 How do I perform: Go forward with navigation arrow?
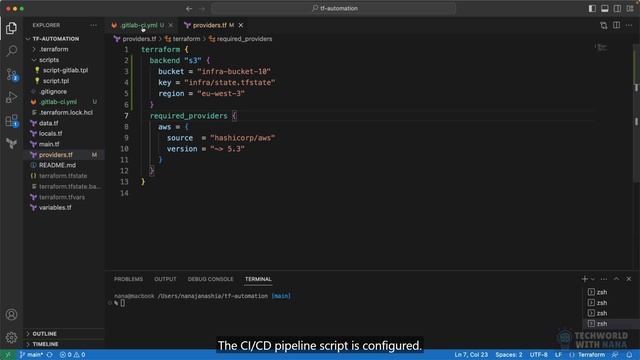(x=202, y=9)
